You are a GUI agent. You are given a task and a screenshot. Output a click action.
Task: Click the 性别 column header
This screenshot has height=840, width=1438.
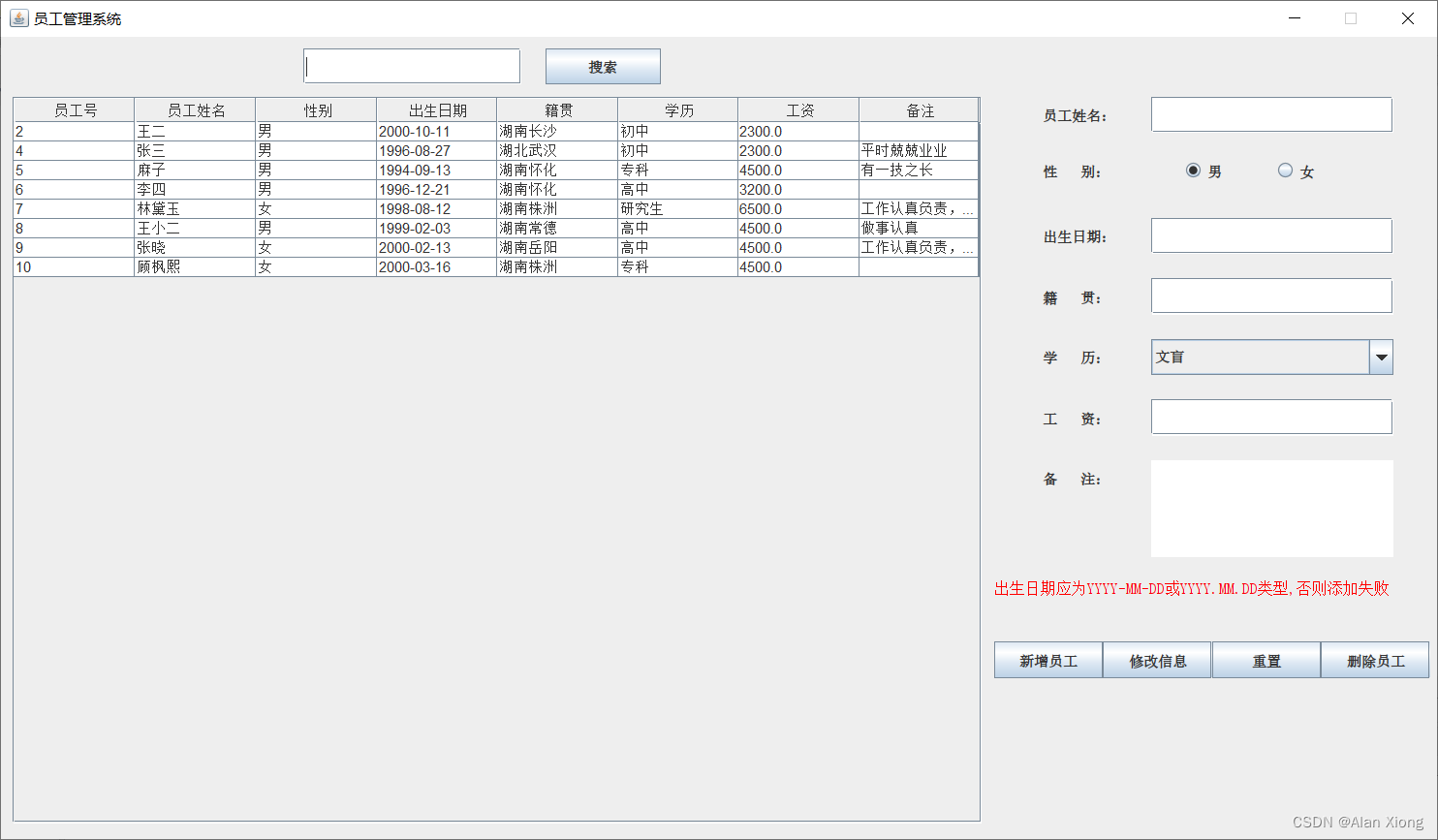[316, 109]
